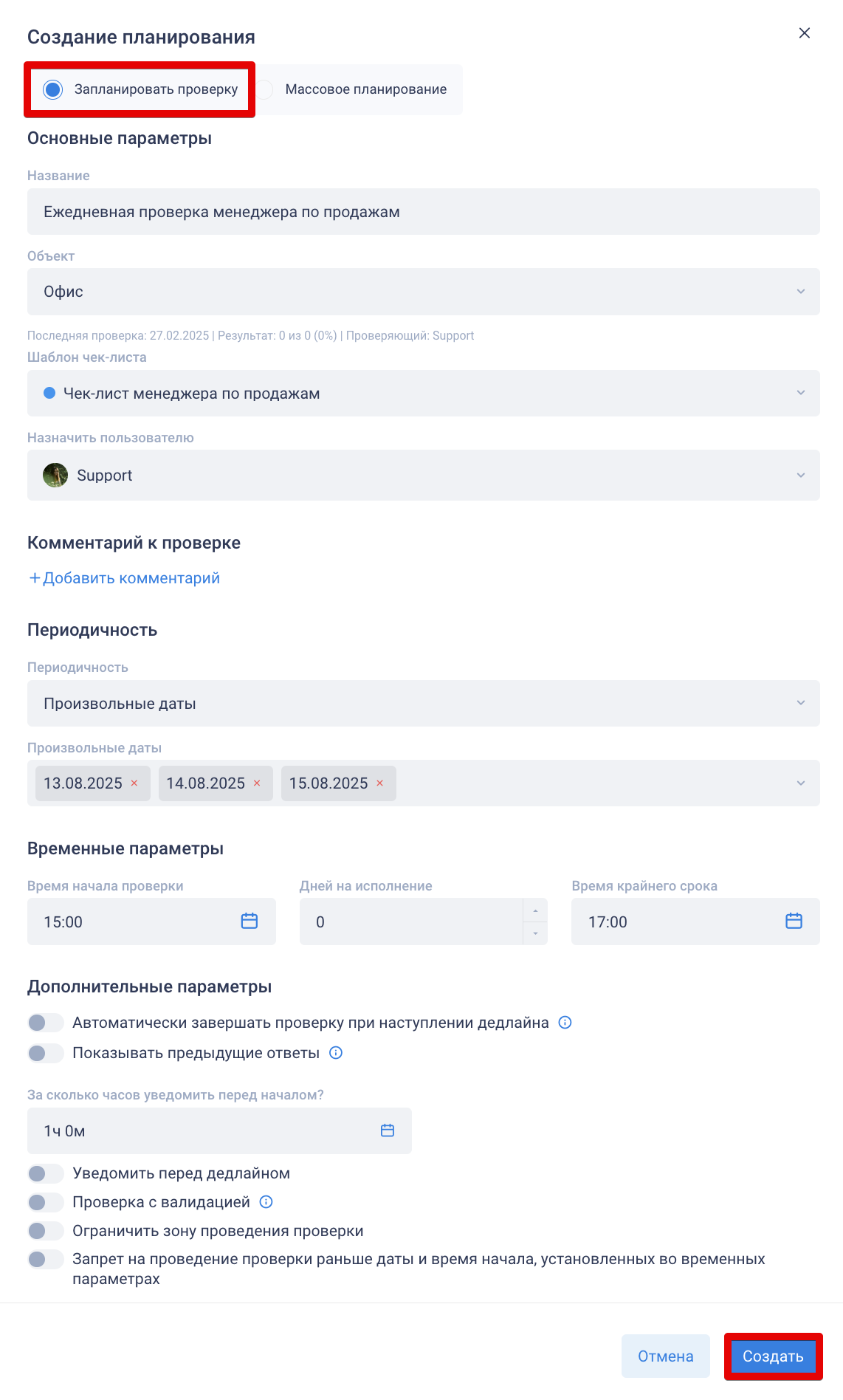This screenshot has width=843, height=1400.
Task: Click the Создать button
Action: (773, 1356)
